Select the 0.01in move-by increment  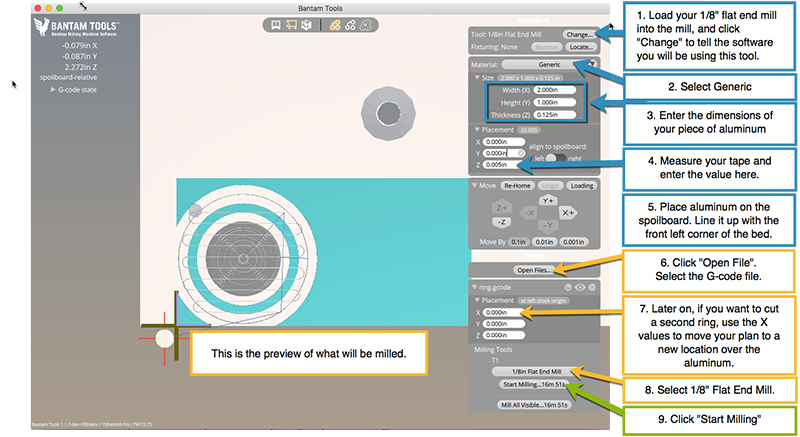pos(544,242)
